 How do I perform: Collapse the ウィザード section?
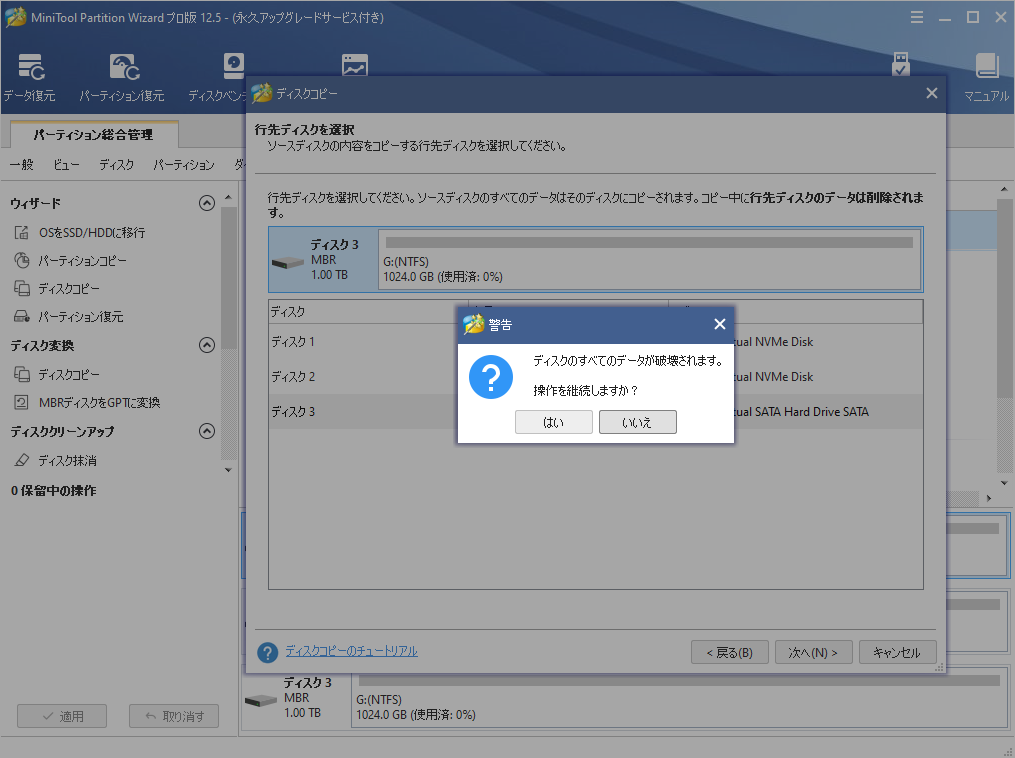pos(207,202)
